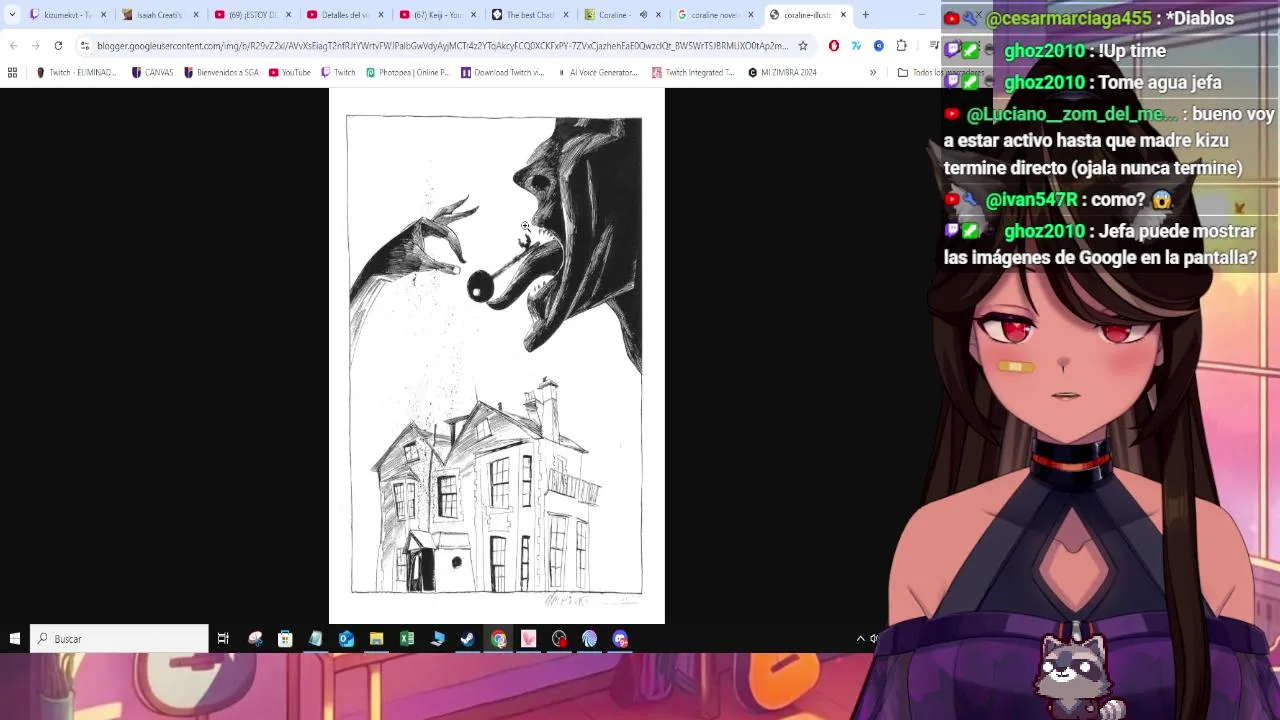Open the paint palette app on taskbar
Image resolution: width=1280 pixels, height=720 pixels.
click(255, 639)
